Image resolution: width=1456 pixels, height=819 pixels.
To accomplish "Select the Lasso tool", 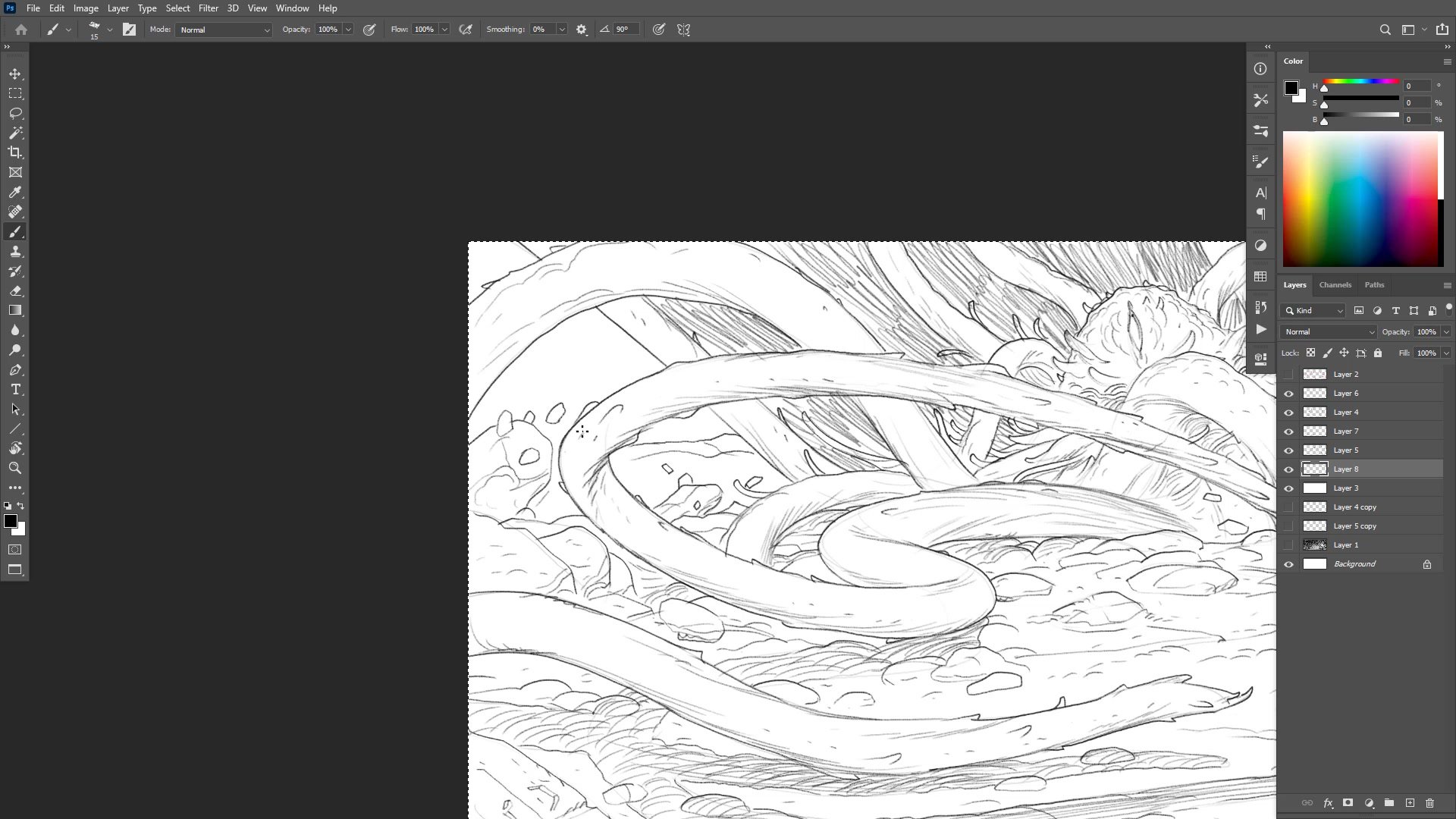I will (15, 113).
